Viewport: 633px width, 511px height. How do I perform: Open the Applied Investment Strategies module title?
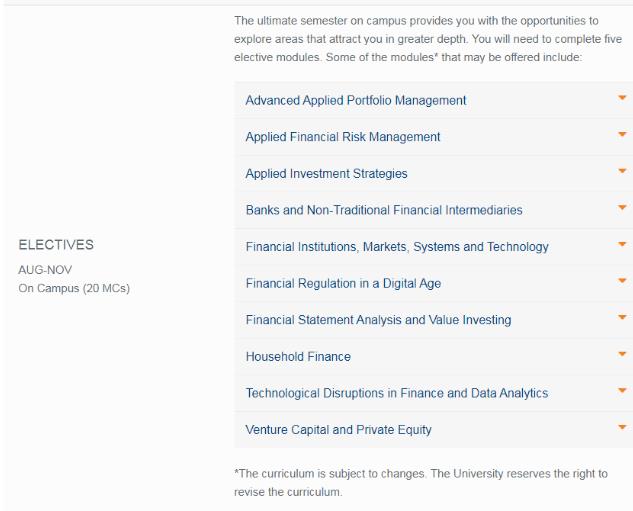coord(327,174)
